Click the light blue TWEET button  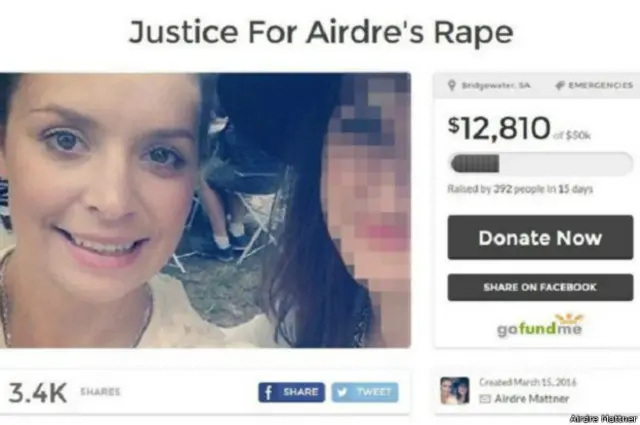(365, 392)
